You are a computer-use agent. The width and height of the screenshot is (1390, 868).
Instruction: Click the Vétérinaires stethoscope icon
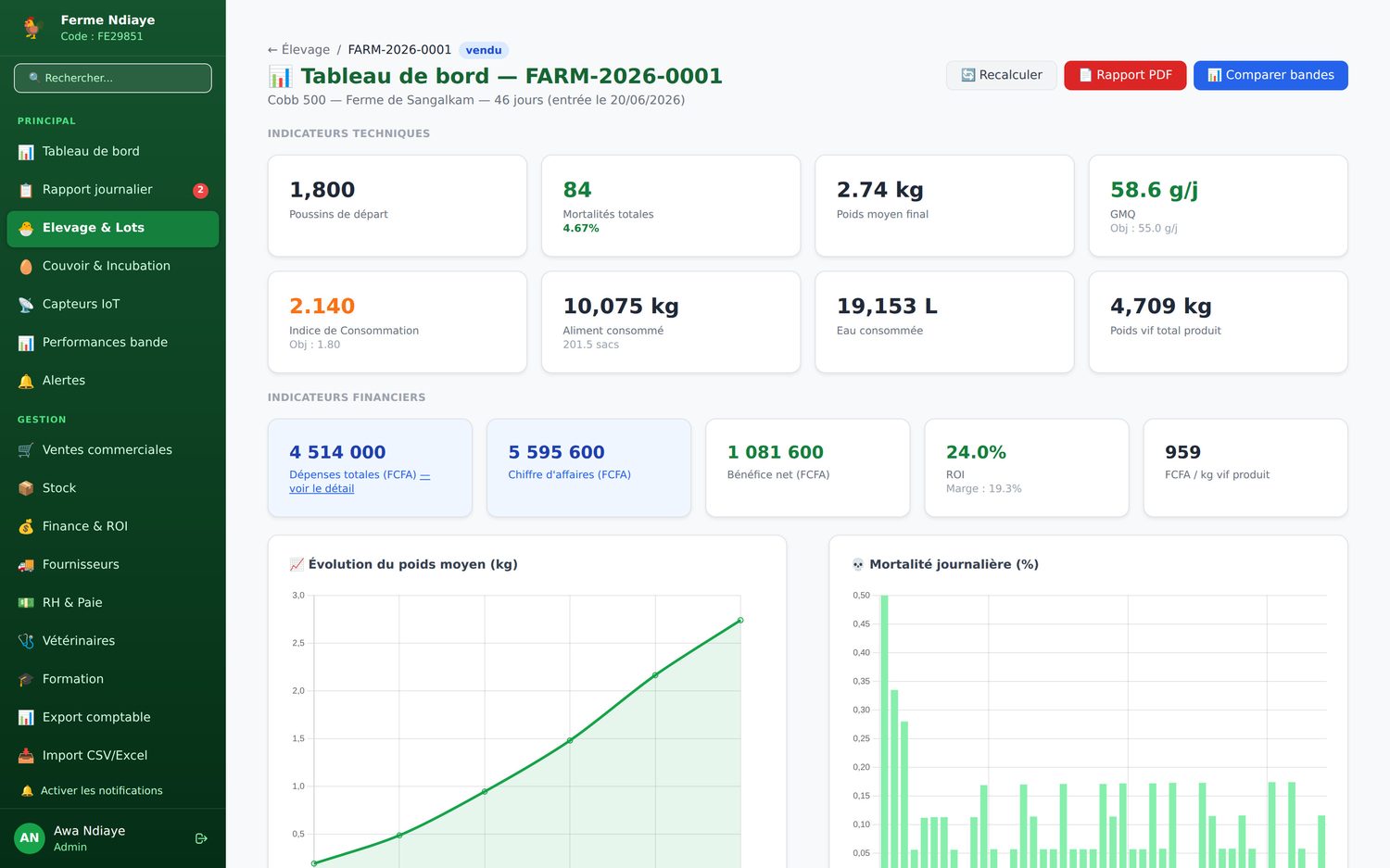click(x=26, y=641)
